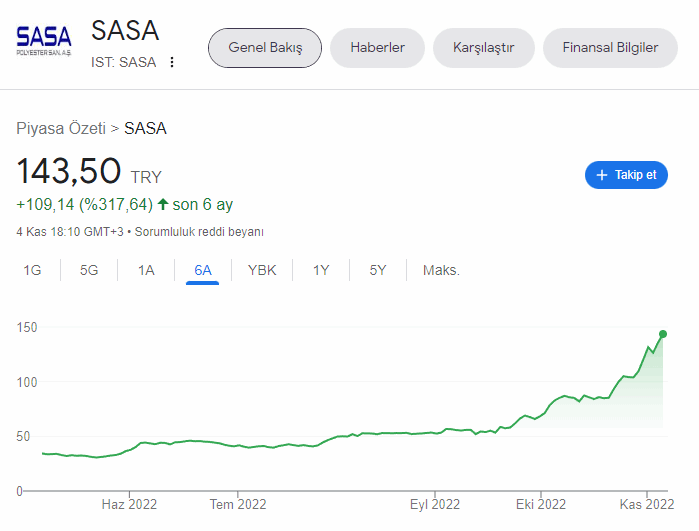Open the Sorumluluk reddi beyanı link
The width and height of the screenshot is (699, 531).
click(199, 232)
